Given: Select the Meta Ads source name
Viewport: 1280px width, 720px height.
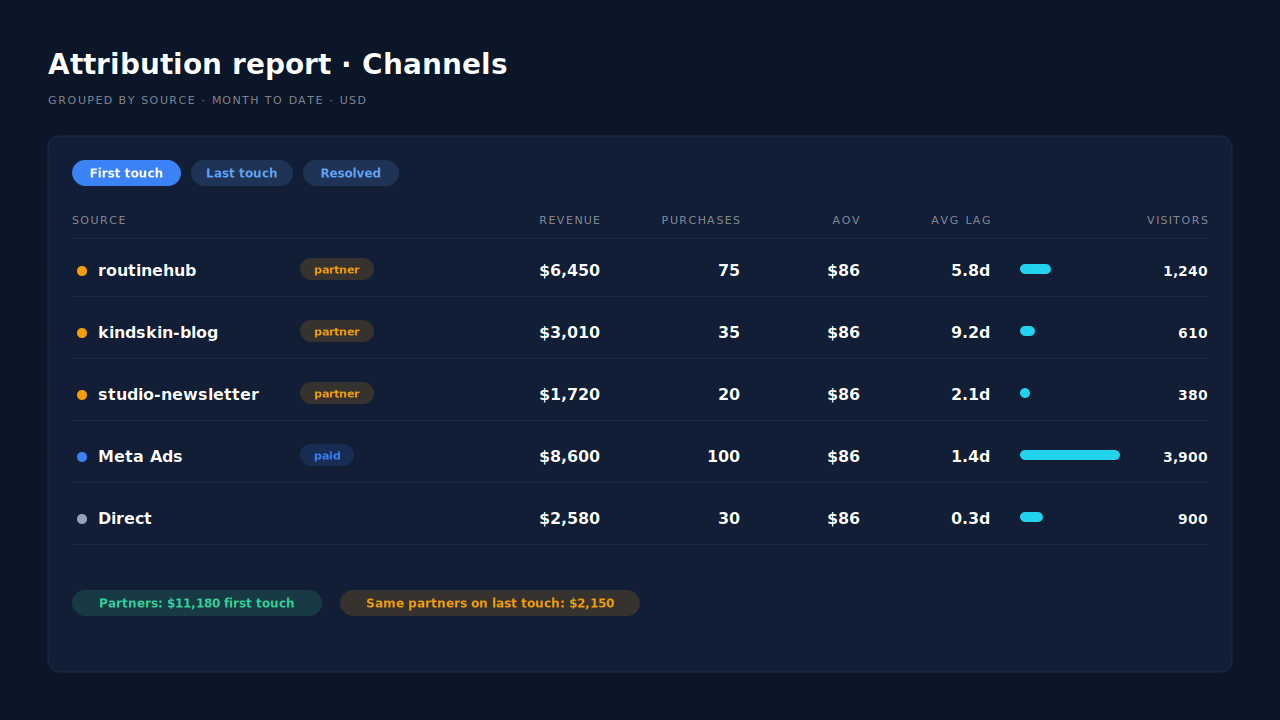Looking at the screenshot, I should click(140, 457).
